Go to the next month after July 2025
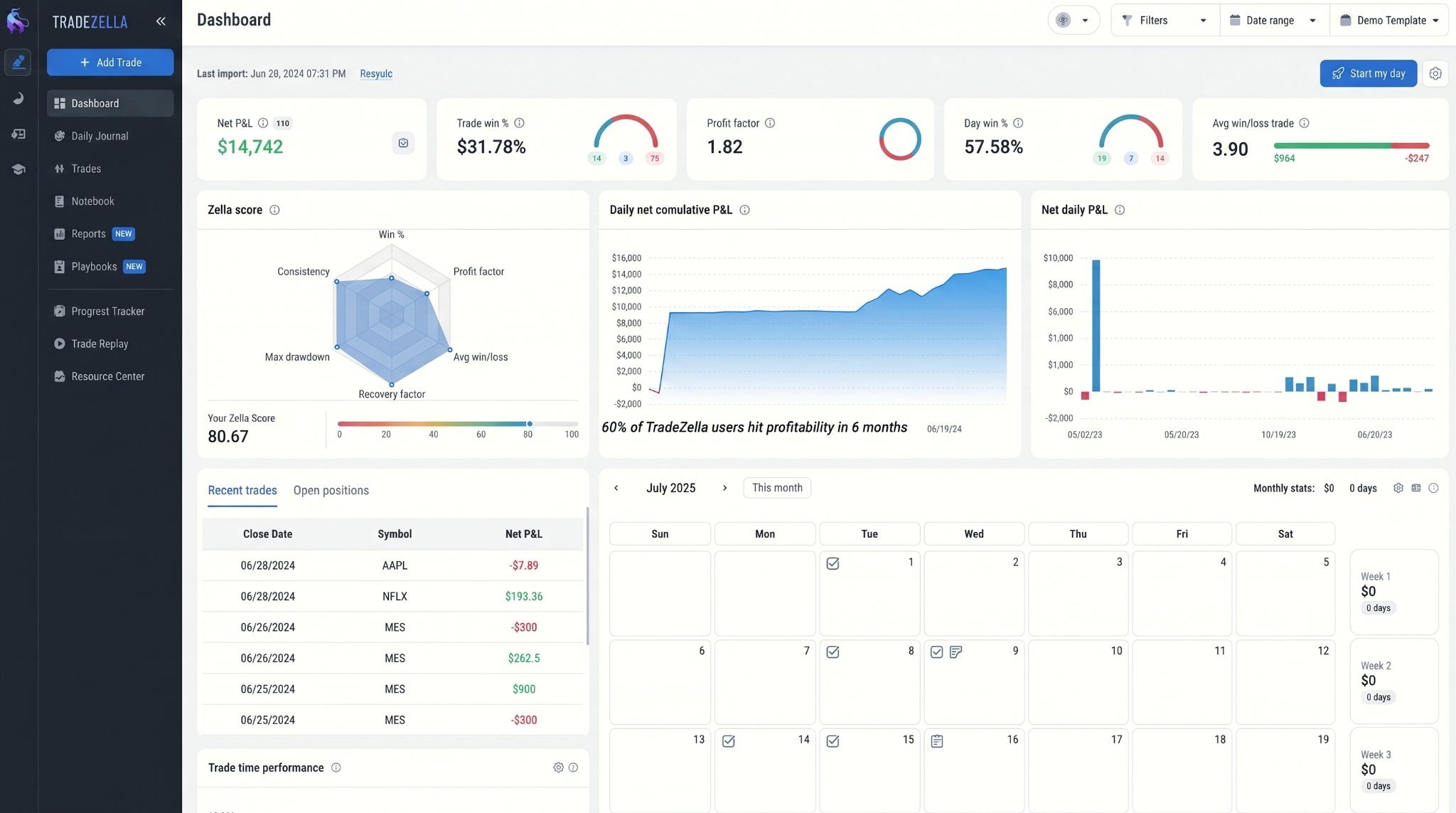Image resolution: width=1456 pixels, height=813 pixels. (x=724, y=488)
